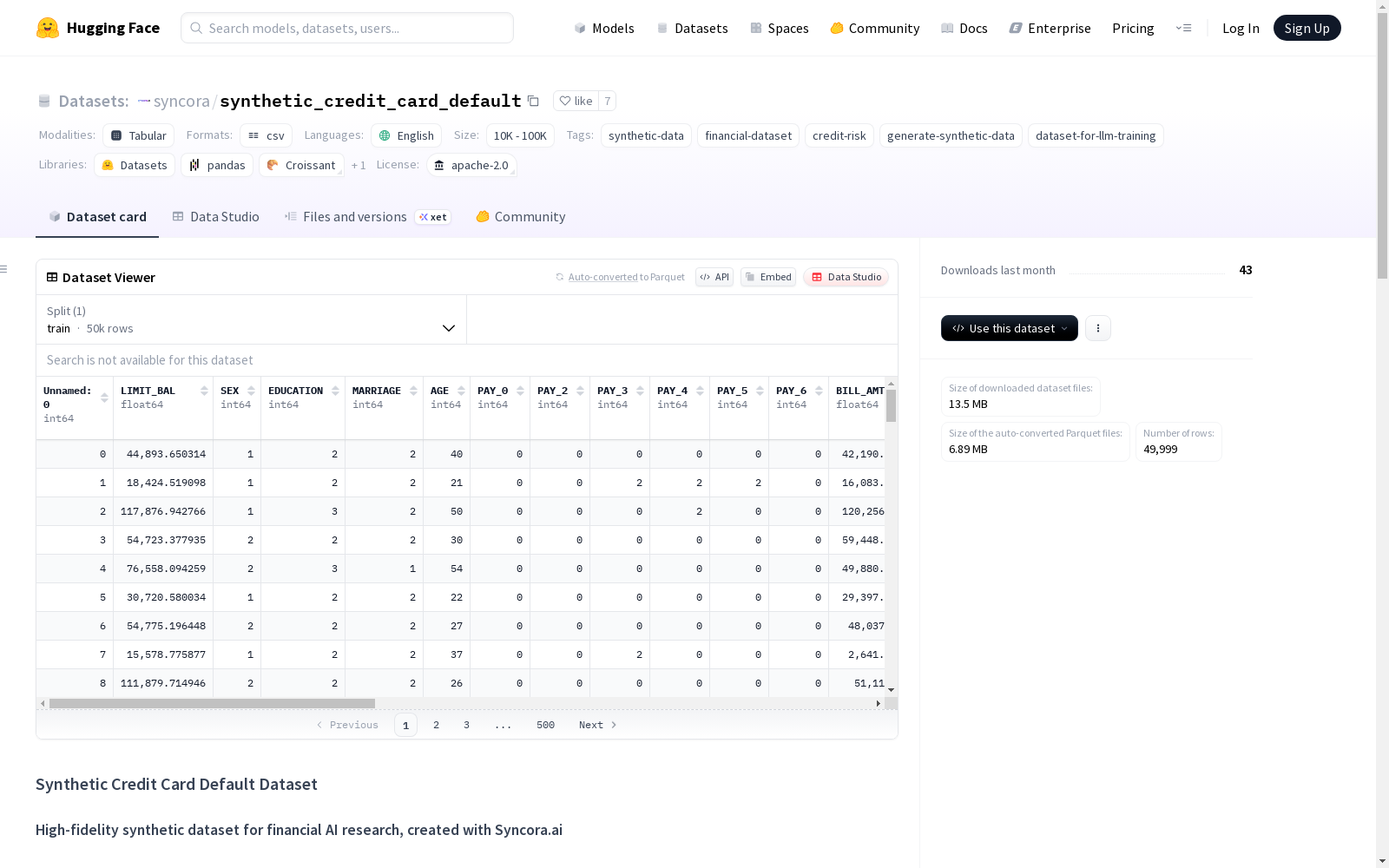Go to page 3 of the table
The width and height of the screenshot is (1389, 868).
466,725
